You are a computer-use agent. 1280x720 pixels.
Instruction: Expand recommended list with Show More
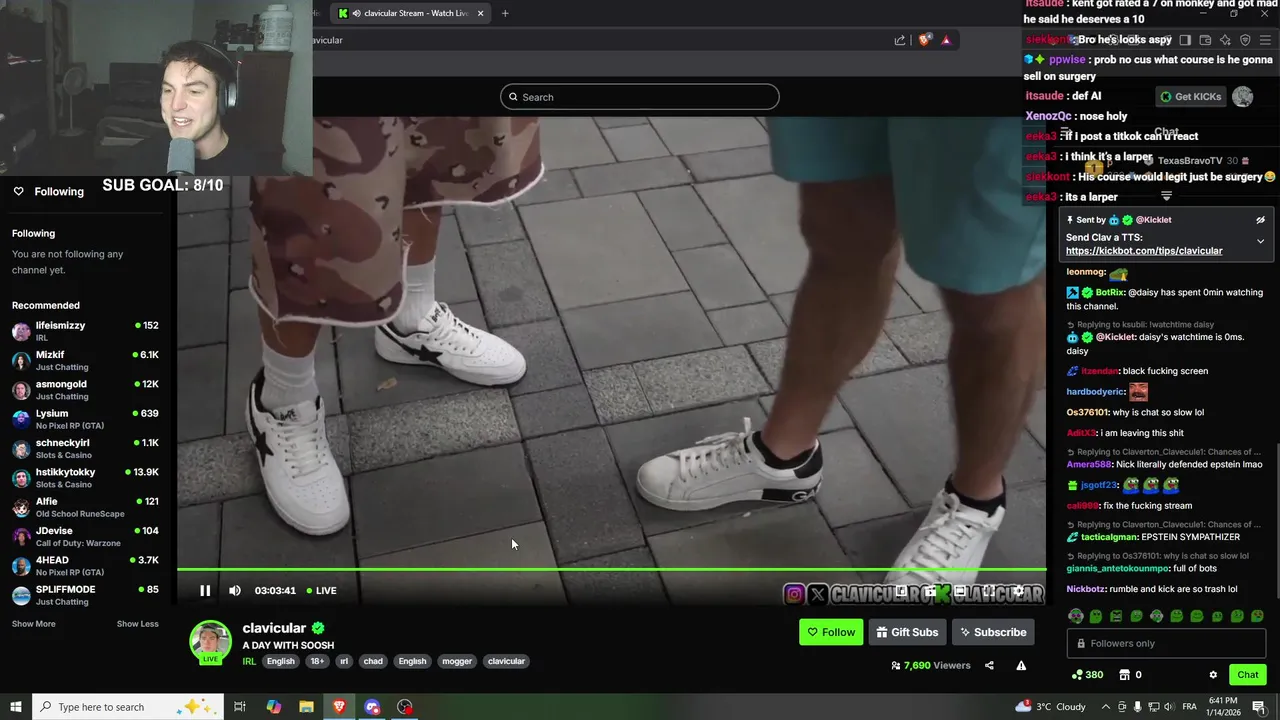point(34,624)
